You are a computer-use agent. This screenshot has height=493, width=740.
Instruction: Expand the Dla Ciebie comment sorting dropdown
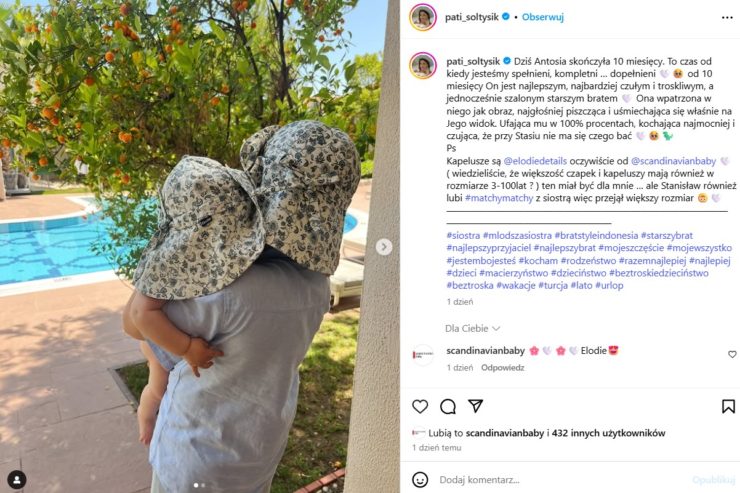pos(472,328)
